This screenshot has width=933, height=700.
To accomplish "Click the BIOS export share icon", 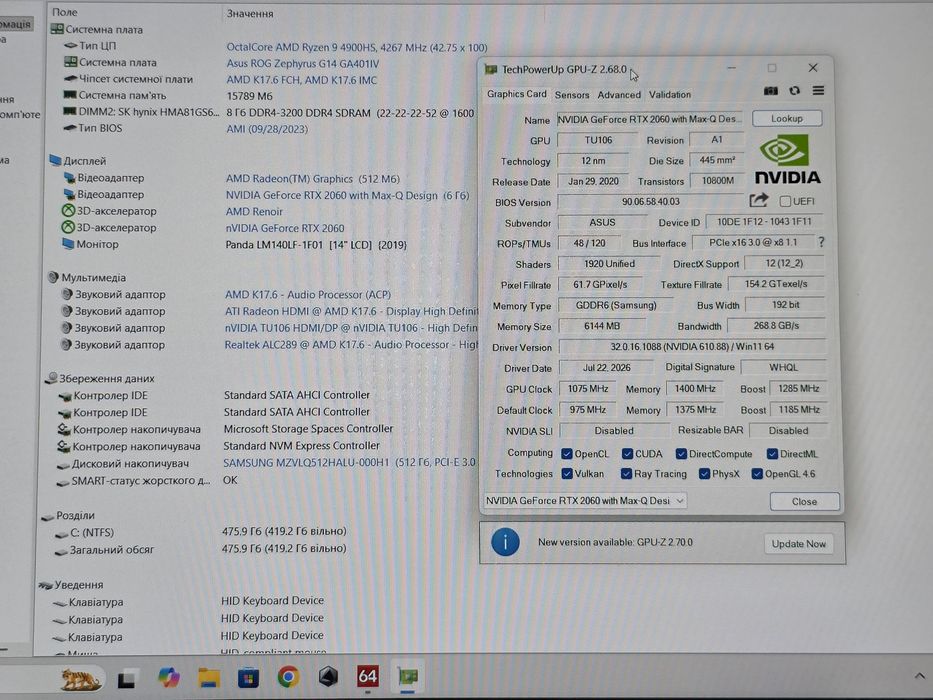I will click(x=759, y=201).
